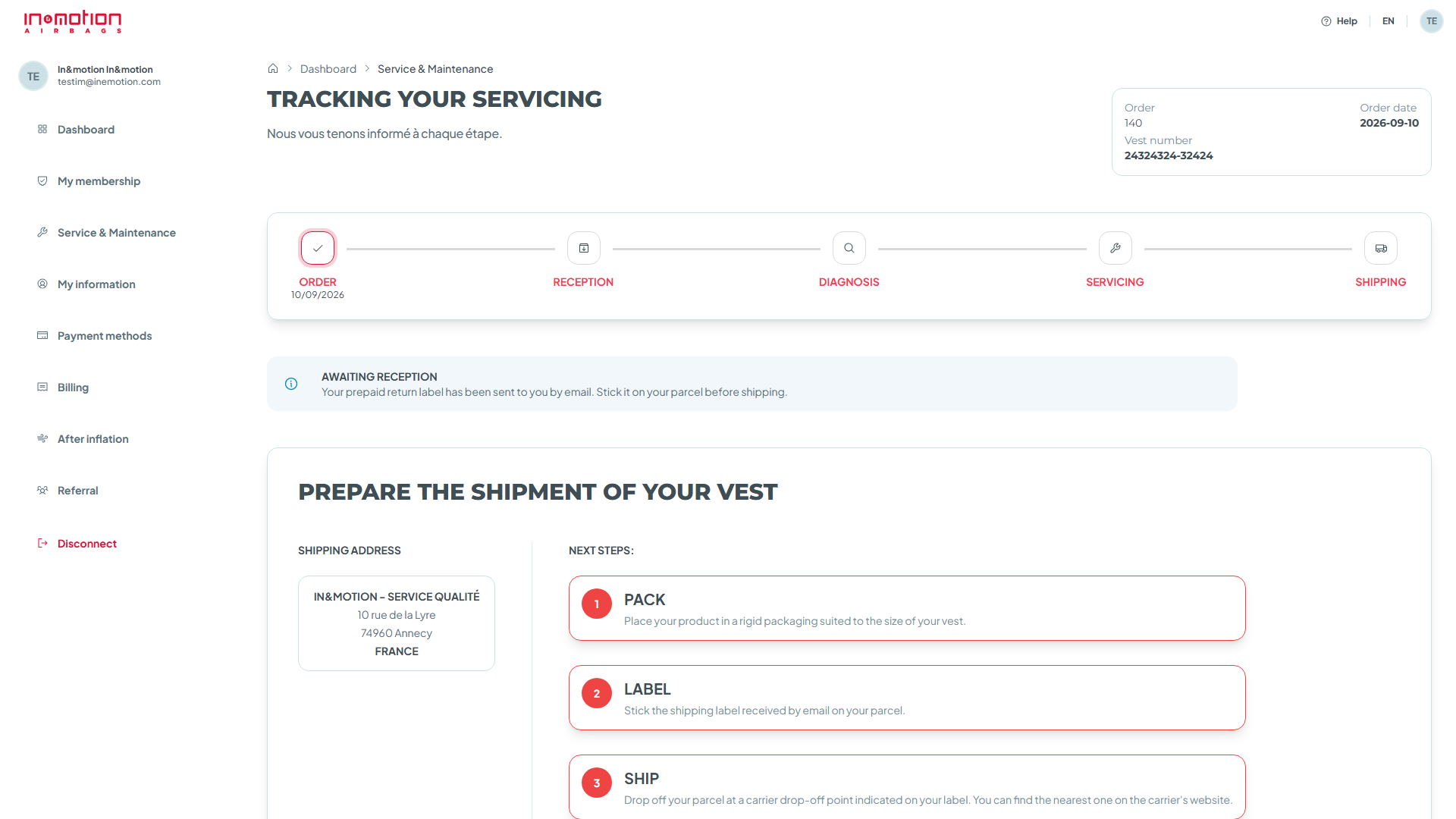Select the Diagnosis magnifier step icon
Screen dimensions: 1456x819
point(849,248)
